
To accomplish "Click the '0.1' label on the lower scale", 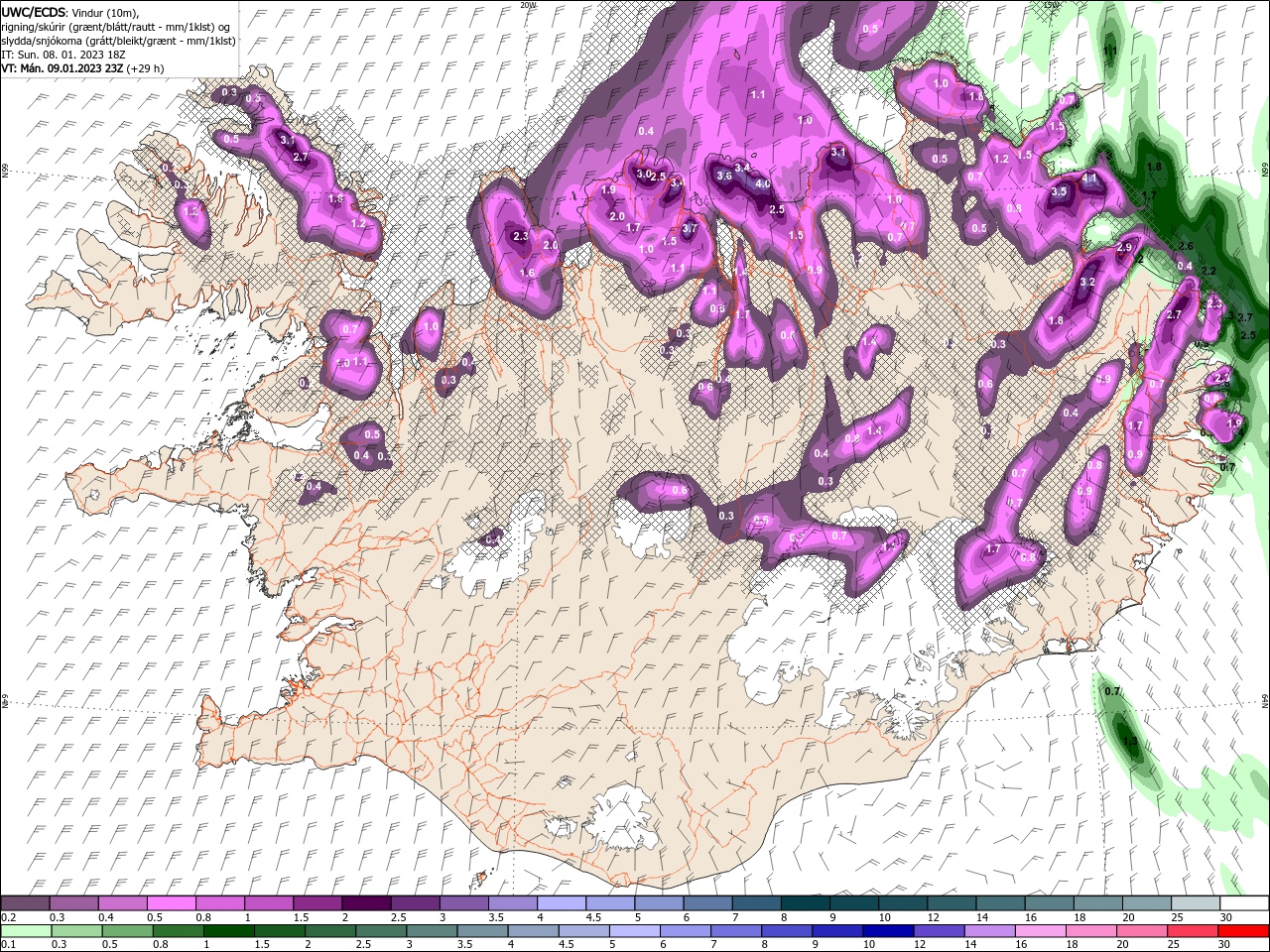I will pos(8,945).
